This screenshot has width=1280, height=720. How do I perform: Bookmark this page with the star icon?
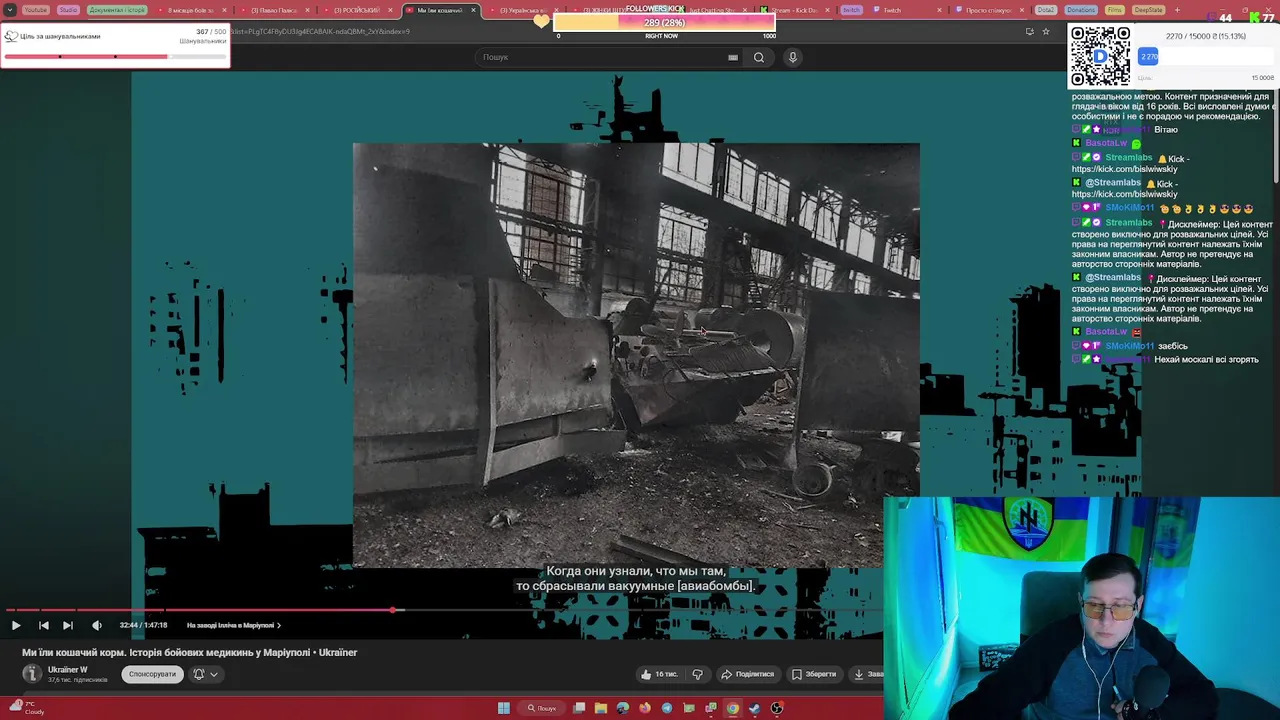pyautogui.click(x=1046, y=31)
